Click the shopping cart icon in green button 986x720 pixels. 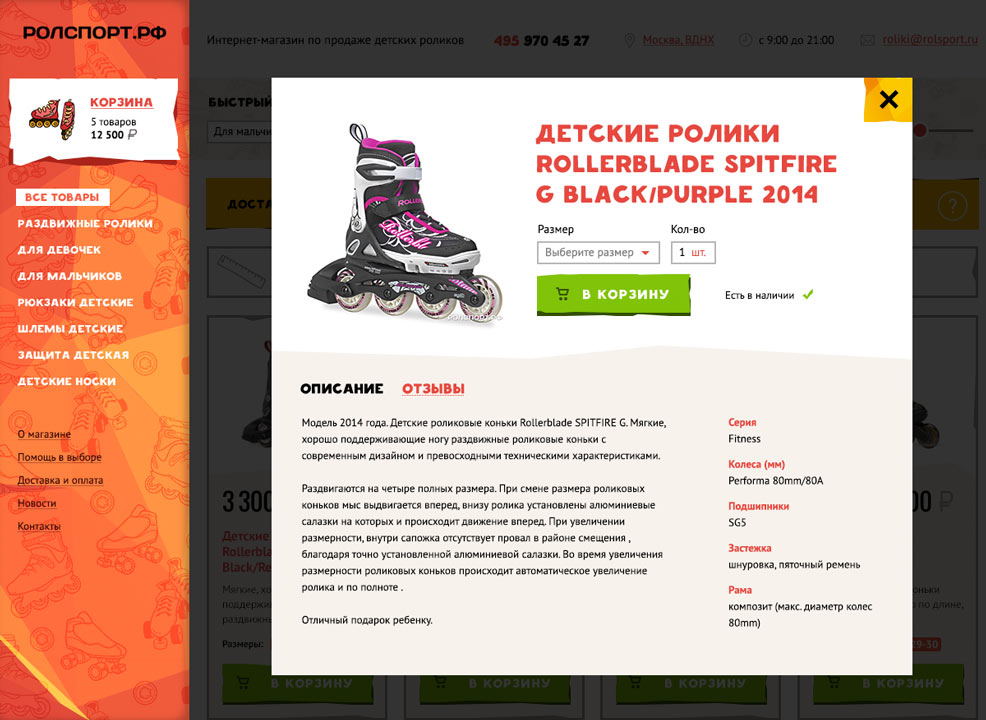click(562, 294)
